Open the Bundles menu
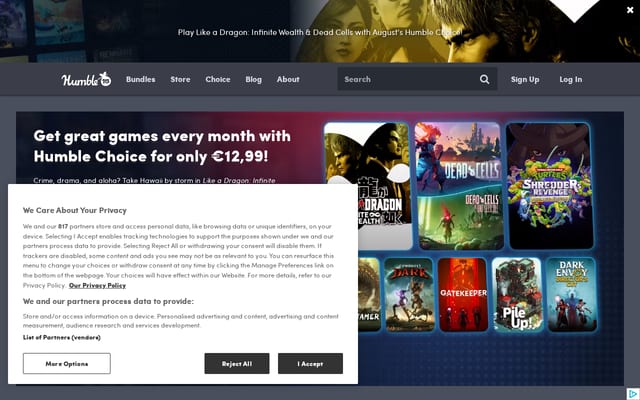The height and width of the screenshot is (400, 640). [140, 79]
